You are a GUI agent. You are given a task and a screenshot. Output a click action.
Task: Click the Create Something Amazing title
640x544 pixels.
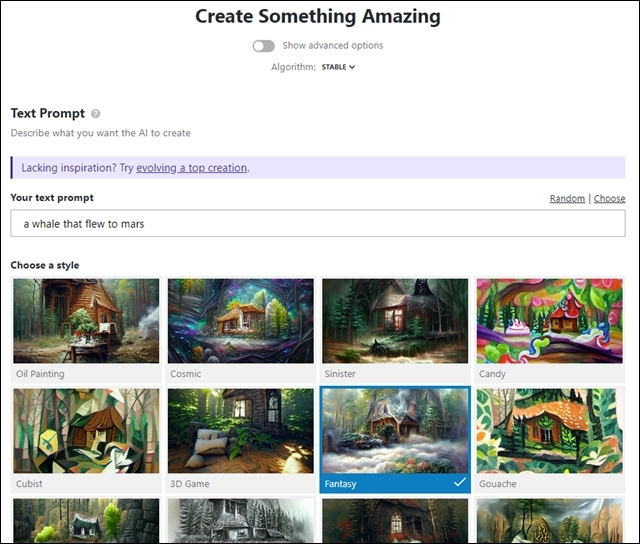[x=318, y=16]
